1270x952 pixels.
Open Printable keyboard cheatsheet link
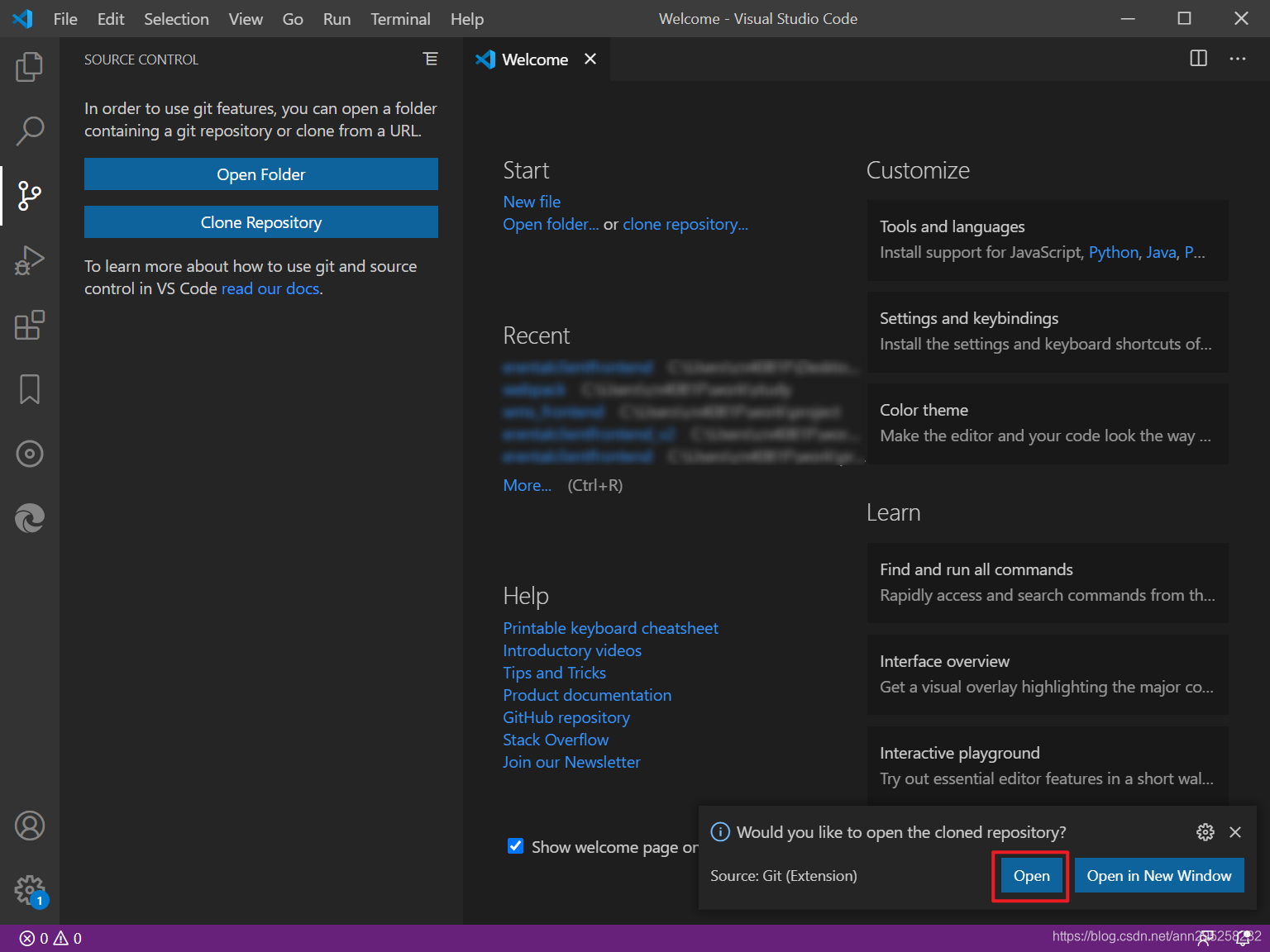pos(610,628)
